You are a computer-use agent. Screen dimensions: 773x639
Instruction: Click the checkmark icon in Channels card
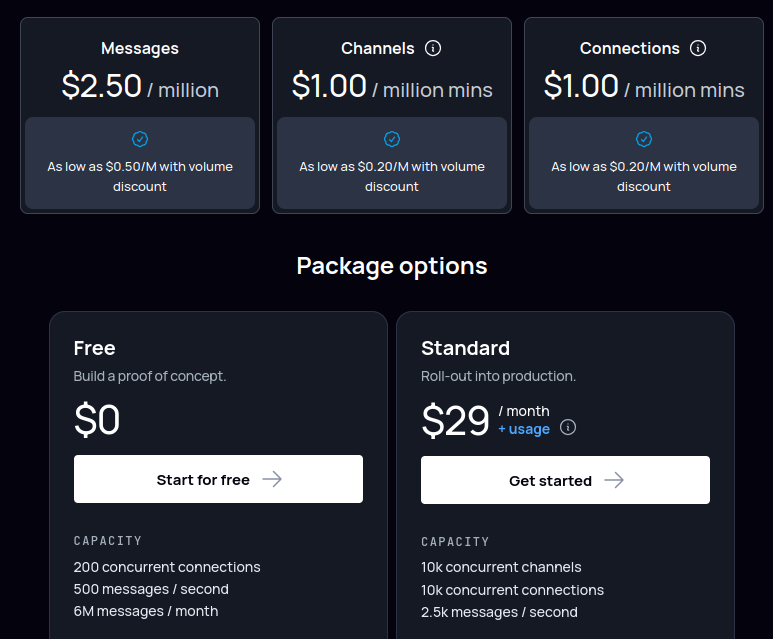point(392,139)
